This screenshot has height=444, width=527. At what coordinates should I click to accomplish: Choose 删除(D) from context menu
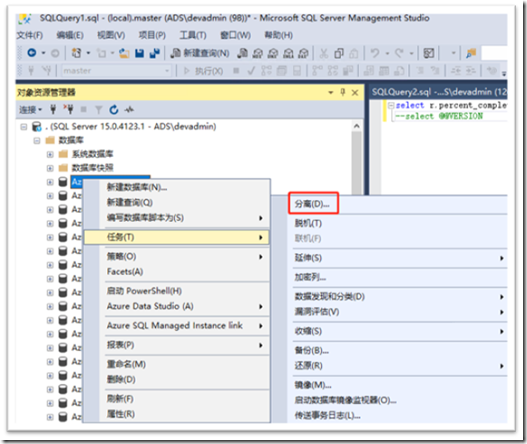[x=176, y=379]
